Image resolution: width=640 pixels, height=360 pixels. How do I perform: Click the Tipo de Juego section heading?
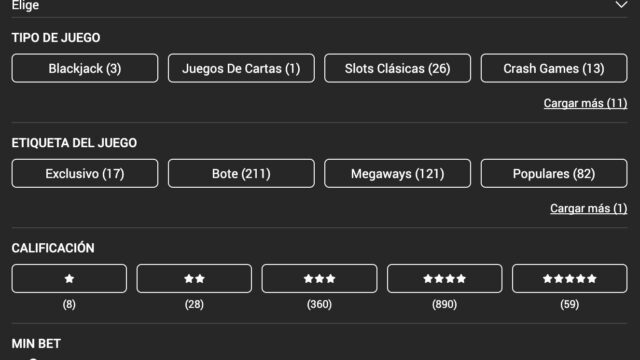click(x=56, y=38)
